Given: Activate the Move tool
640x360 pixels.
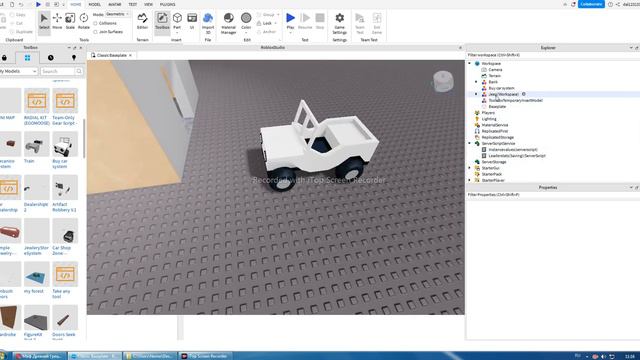Looking at the screenshot, I should coord(57,22).
